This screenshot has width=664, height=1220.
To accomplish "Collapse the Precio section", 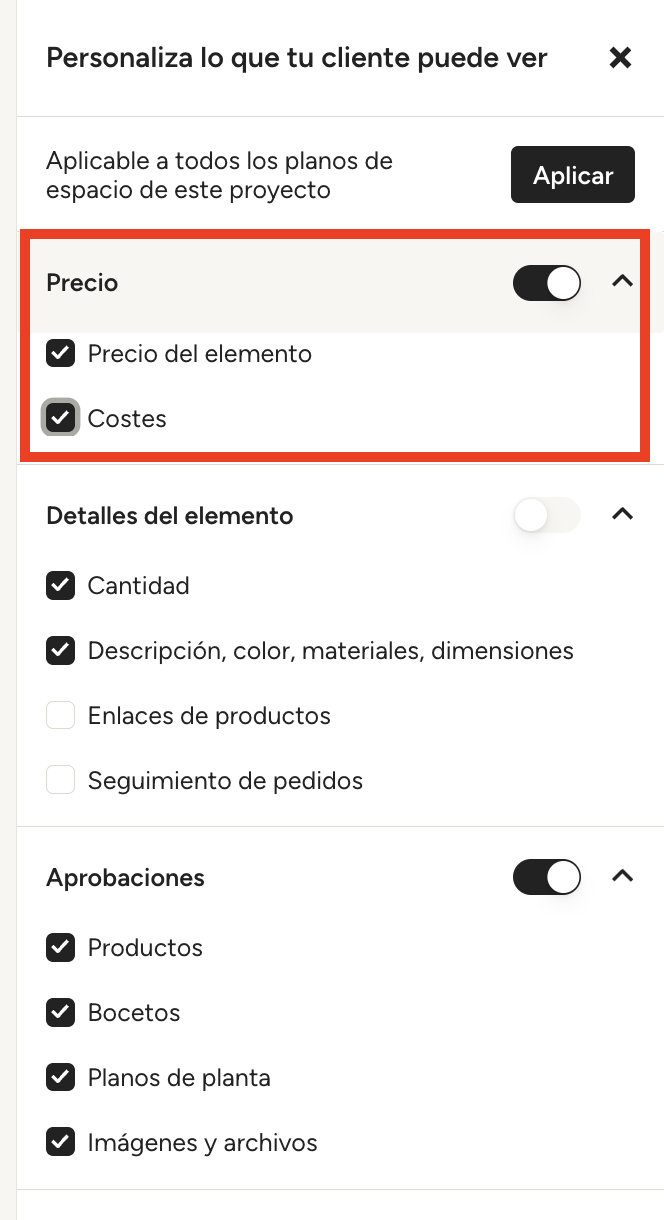I will 622,282.
